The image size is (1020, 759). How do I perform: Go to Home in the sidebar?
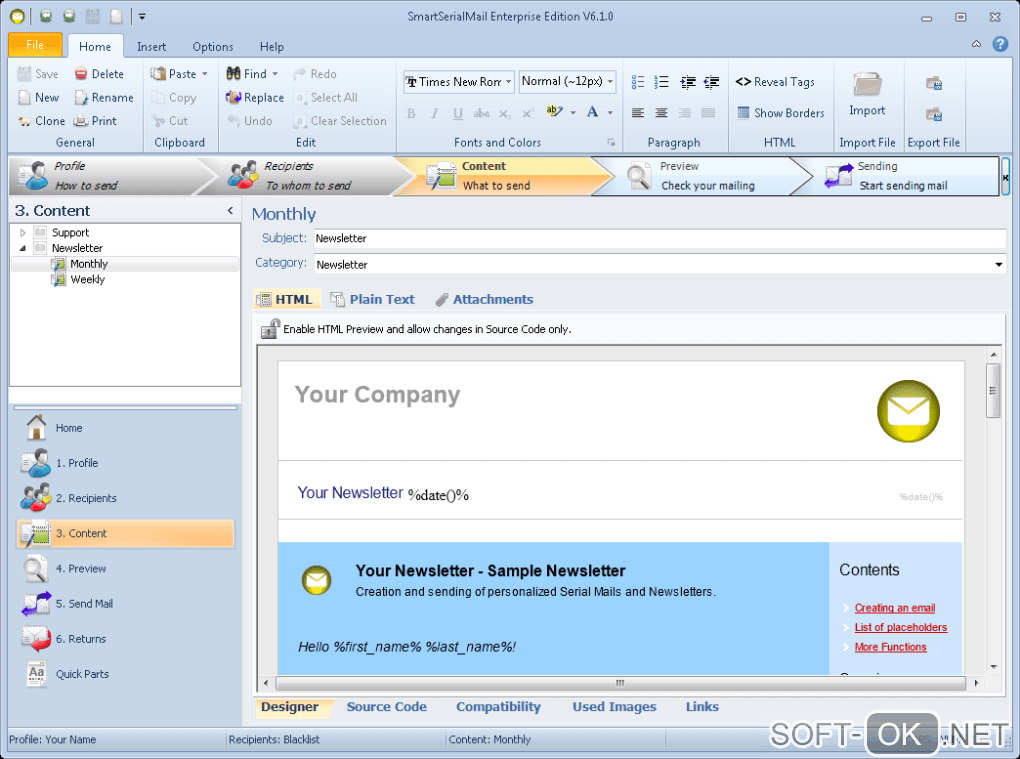click(69, 428)
